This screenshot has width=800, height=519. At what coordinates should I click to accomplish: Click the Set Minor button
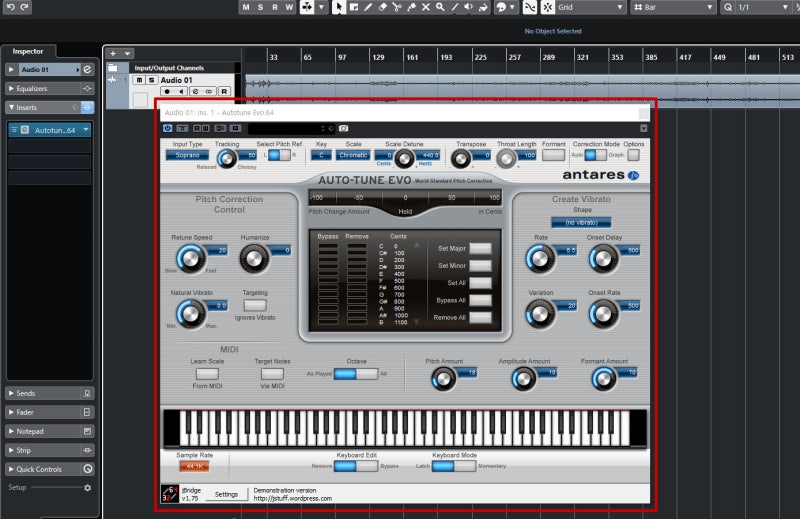click(x=480, y=266)
